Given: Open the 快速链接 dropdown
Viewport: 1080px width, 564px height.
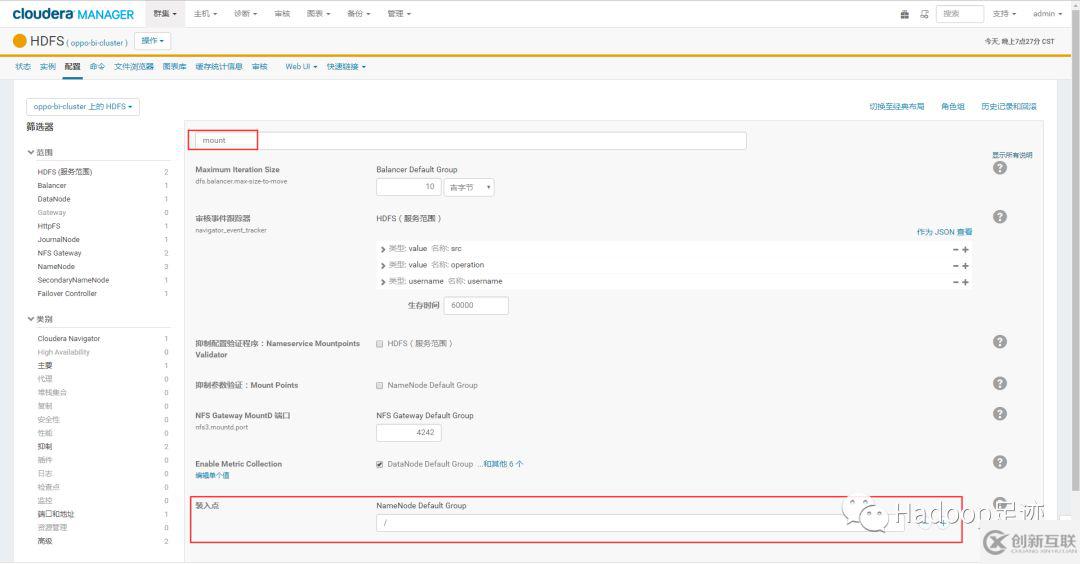Looking at the screenshot, I should [x=346, y=67].
